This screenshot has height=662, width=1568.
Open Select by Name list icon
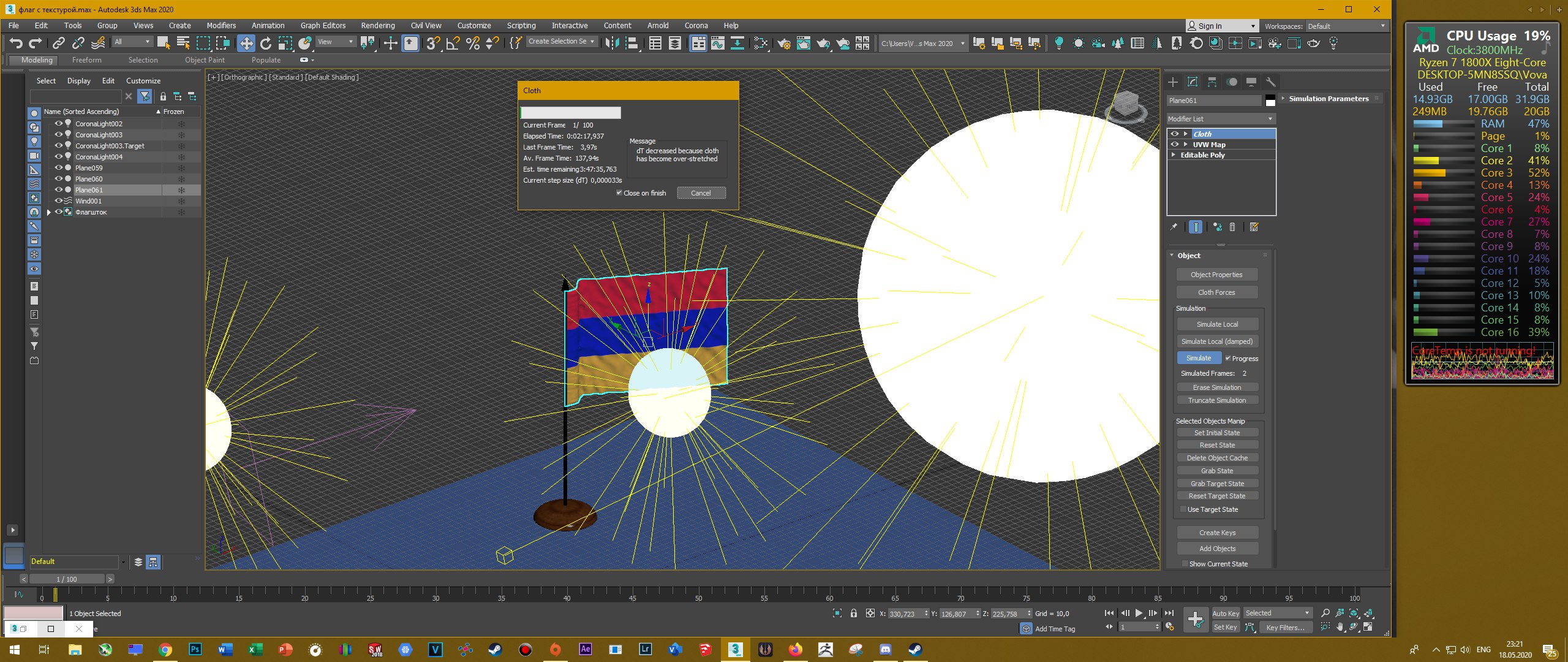(x=183, y=43)
